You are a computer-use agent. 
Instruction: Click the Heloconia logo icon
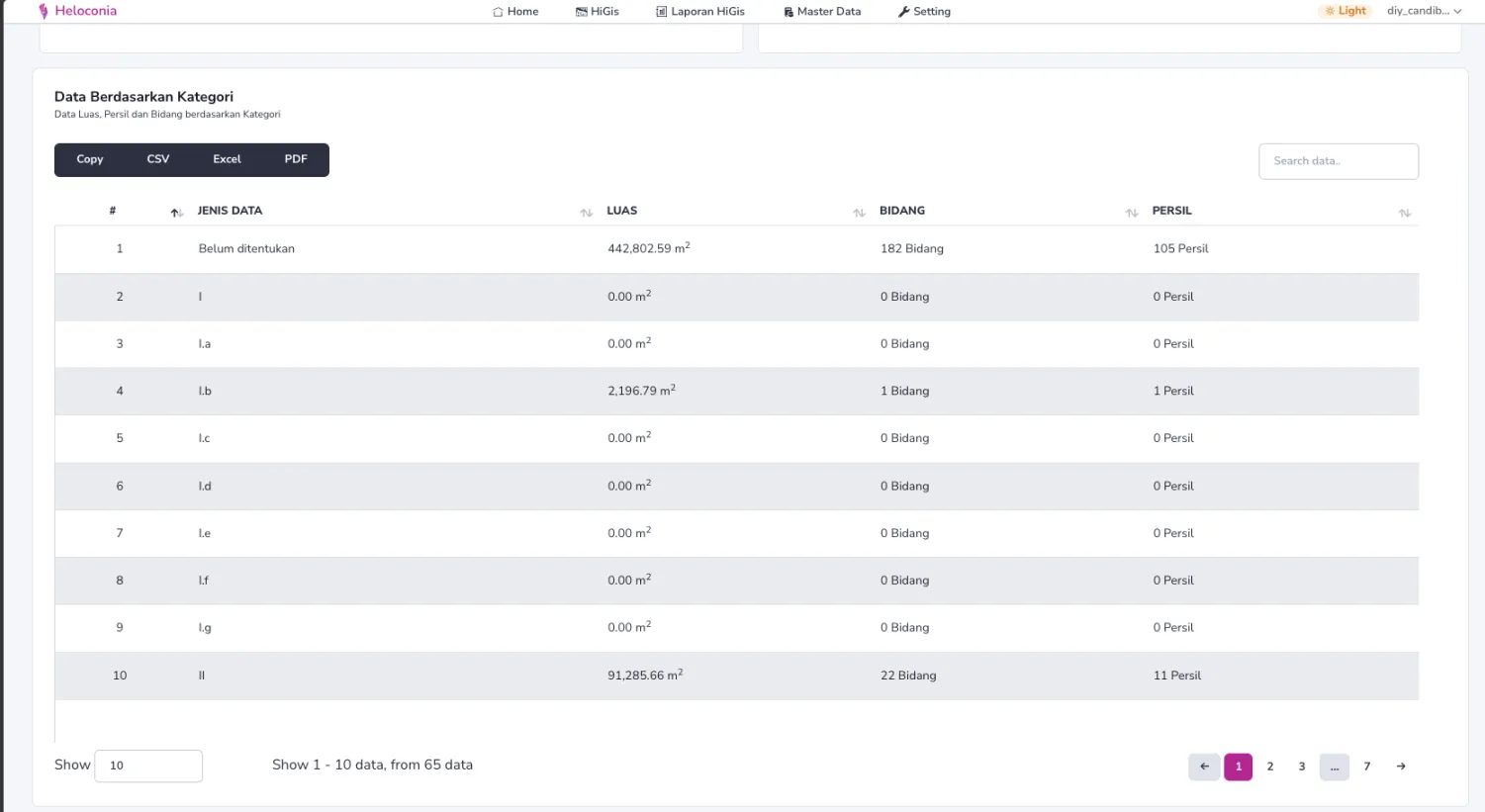point(43,12)
